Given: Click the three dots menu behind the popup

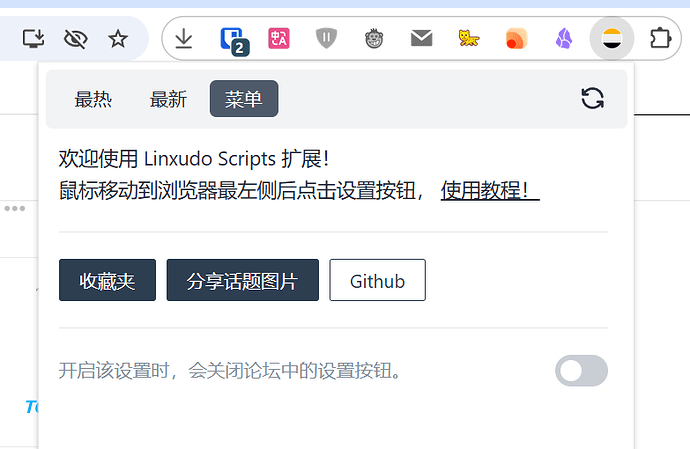Looking at the screenshot, I should (15, 208).
